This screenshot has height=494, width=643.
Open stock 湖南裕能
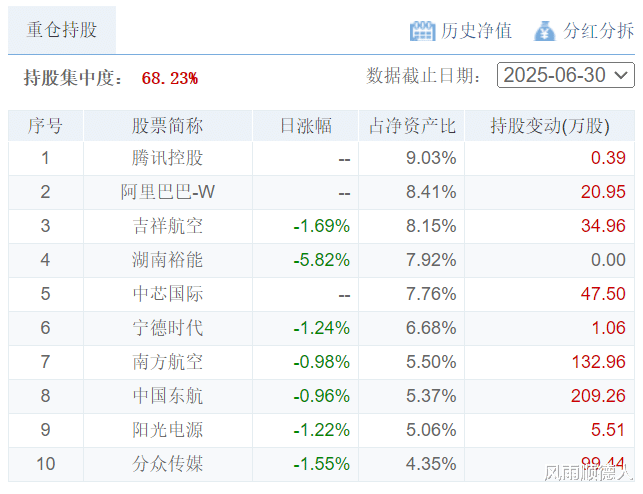point(167,260)
